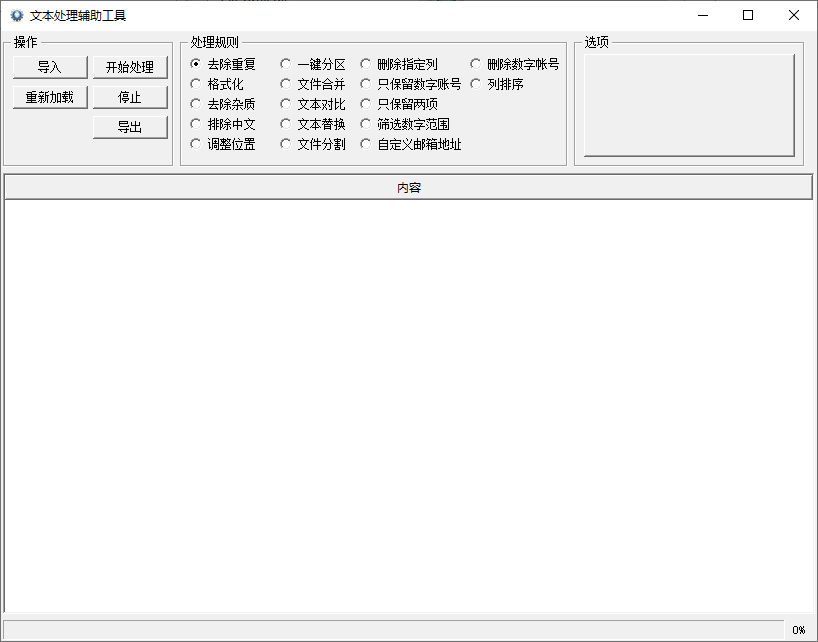
Task: Export results using 导出 button
Action: coord(130,127)
